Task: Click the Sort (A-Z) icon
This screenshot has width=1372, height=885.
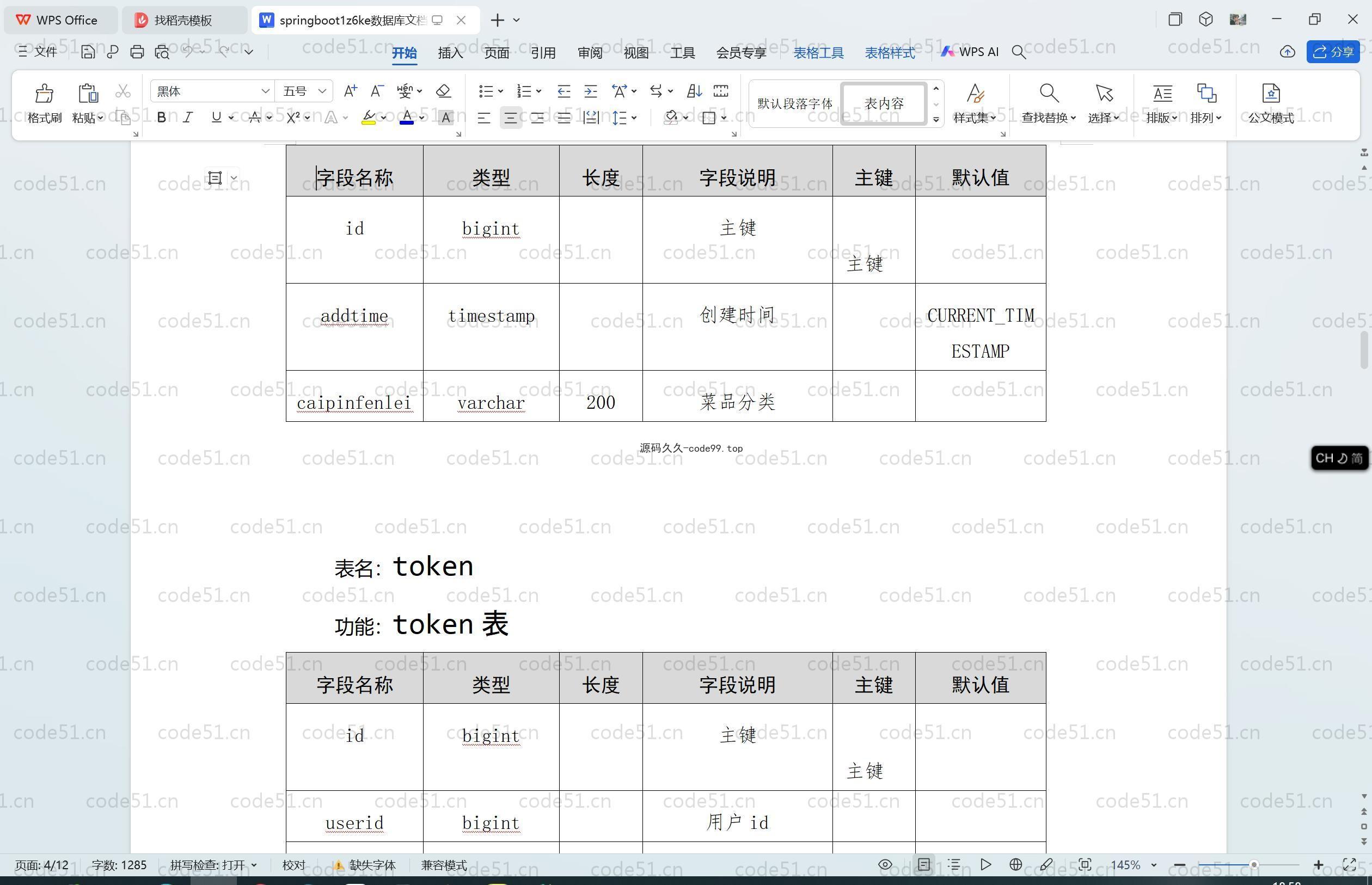Action: (x=694, y=91)
